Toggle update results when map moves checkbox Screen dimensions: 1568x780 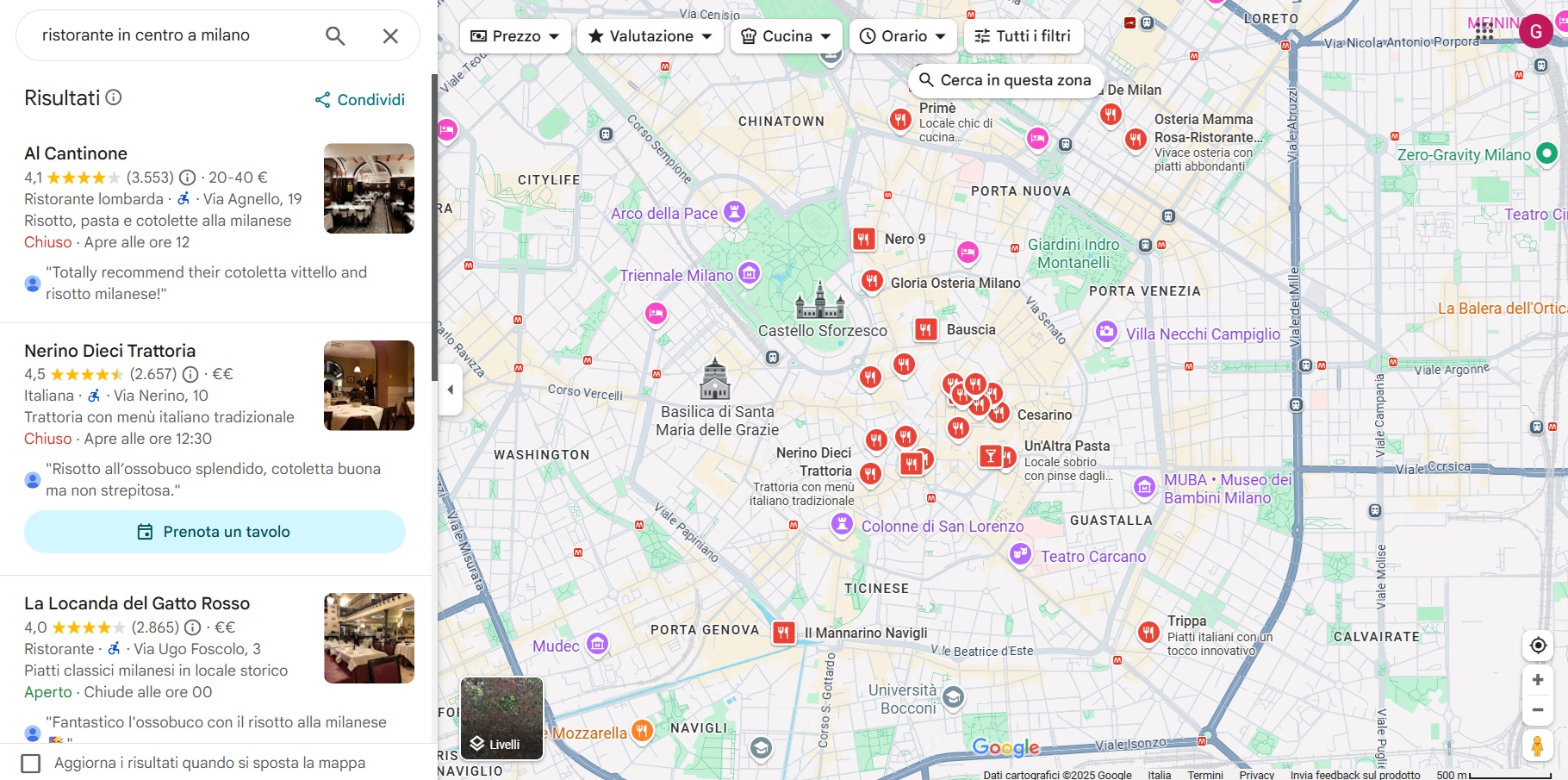pyautogui.click(x=31, y=764)
